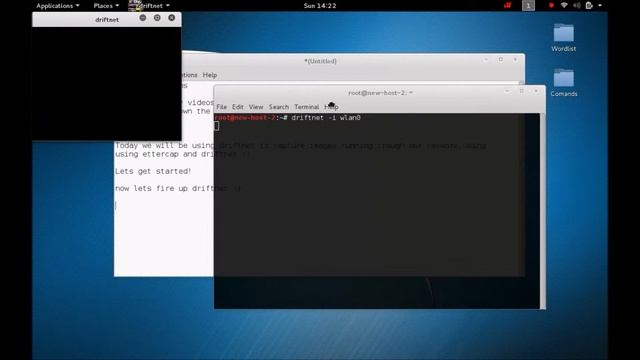640x360 pixels.
Task: Click the red tray application icon
Action: (x=507, y=6)
